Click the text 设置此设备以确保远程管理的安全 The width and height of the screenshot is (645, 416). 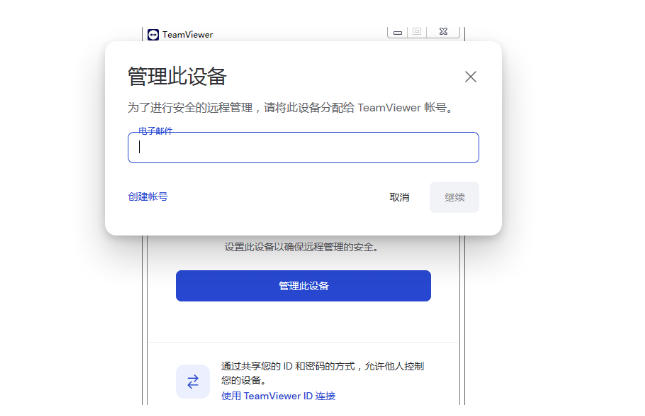(301, 247)
